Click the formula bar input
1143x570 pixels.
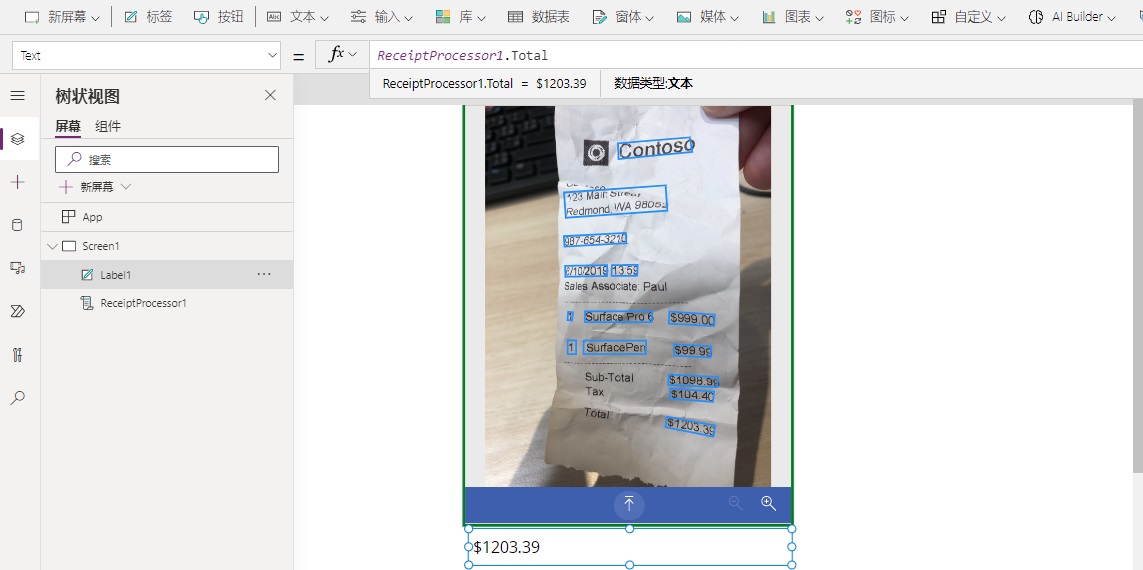[756, 55]
